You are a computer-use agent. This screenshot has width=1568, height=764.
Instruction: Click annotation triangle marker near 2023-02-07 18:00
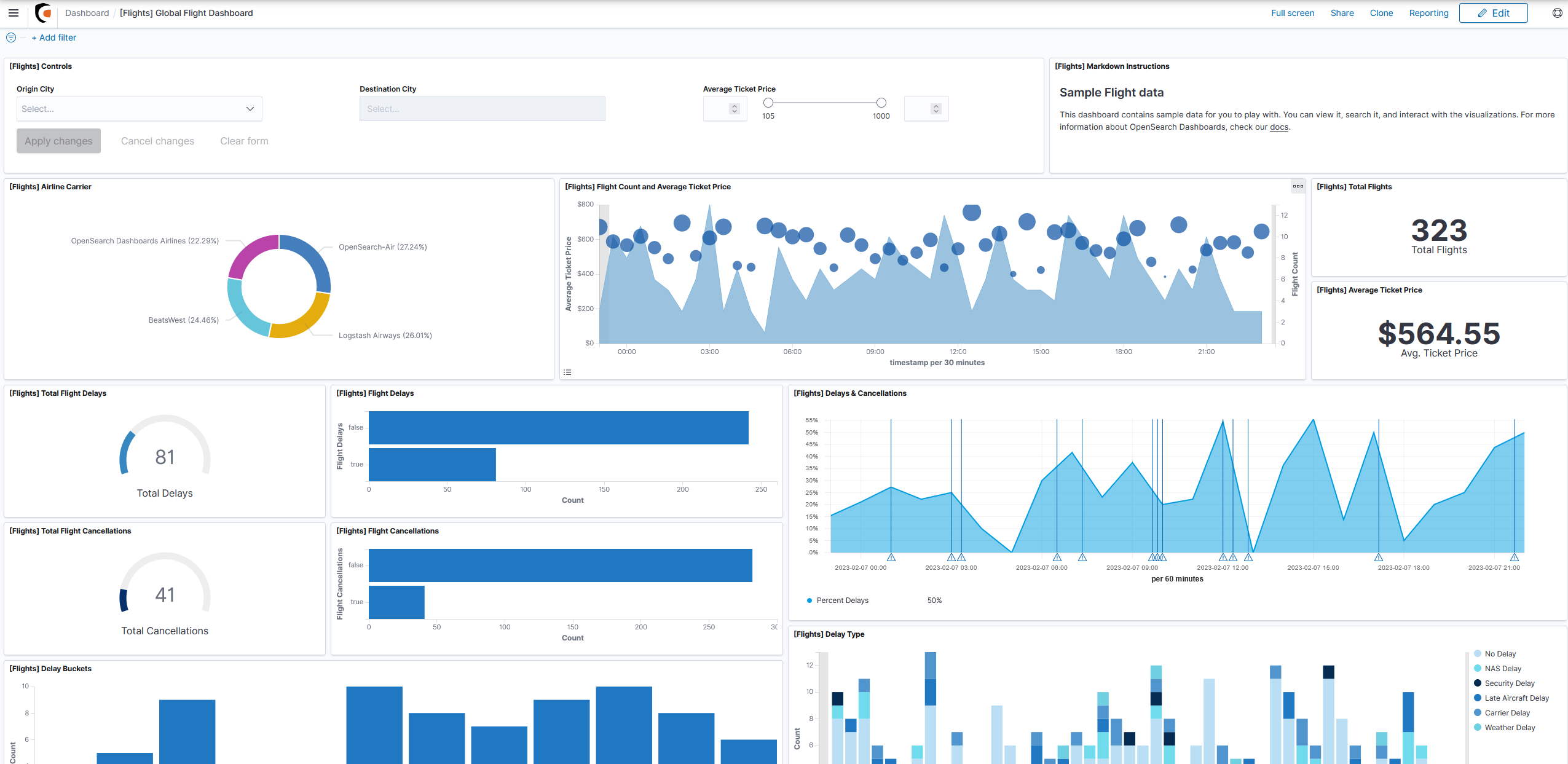click(1379, 557)
